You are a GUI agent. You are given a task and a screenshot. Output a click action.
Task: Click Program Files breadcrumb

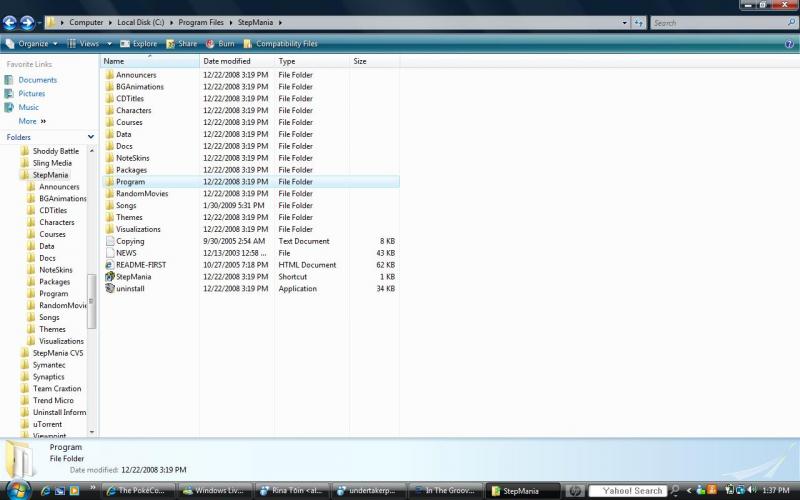pyautogui.click(x=201, y=22)
